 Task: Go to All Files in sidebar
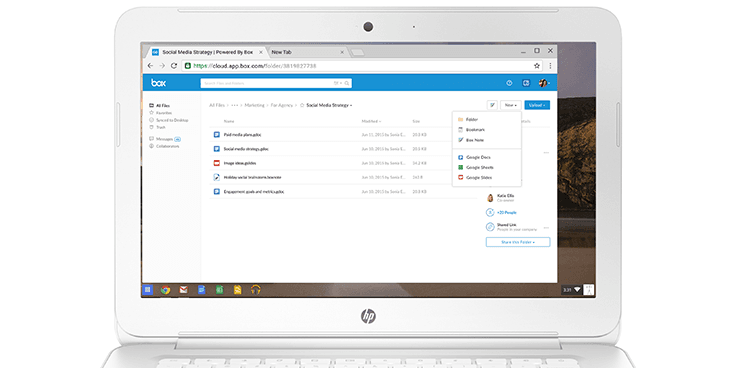coord(160,106)
